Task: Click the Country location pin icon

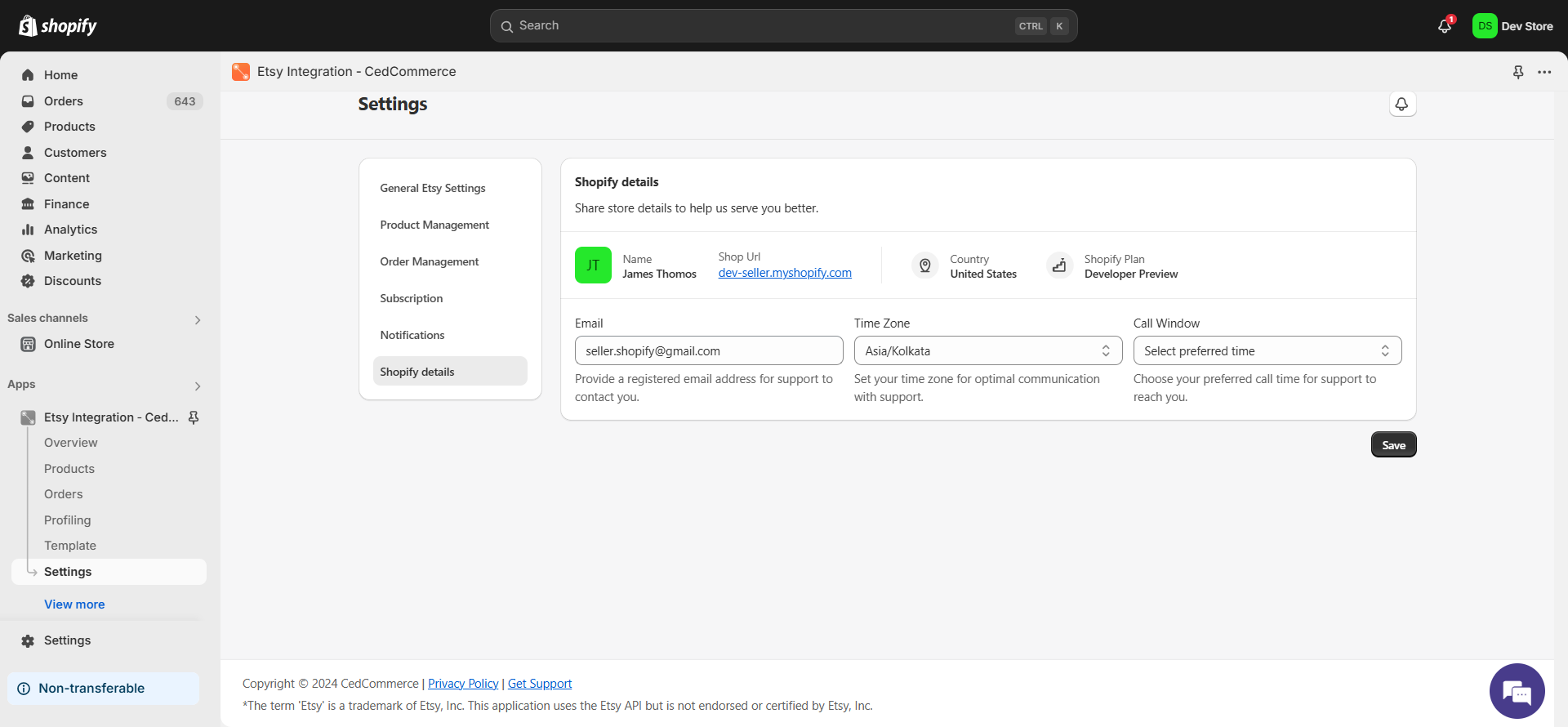Action: 925,265
